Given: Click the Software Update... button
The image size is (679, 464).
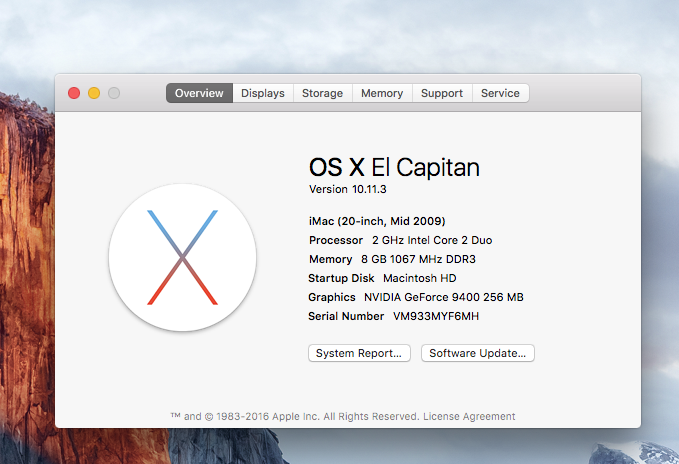Looking at the screenshot, I should (478, 353).
